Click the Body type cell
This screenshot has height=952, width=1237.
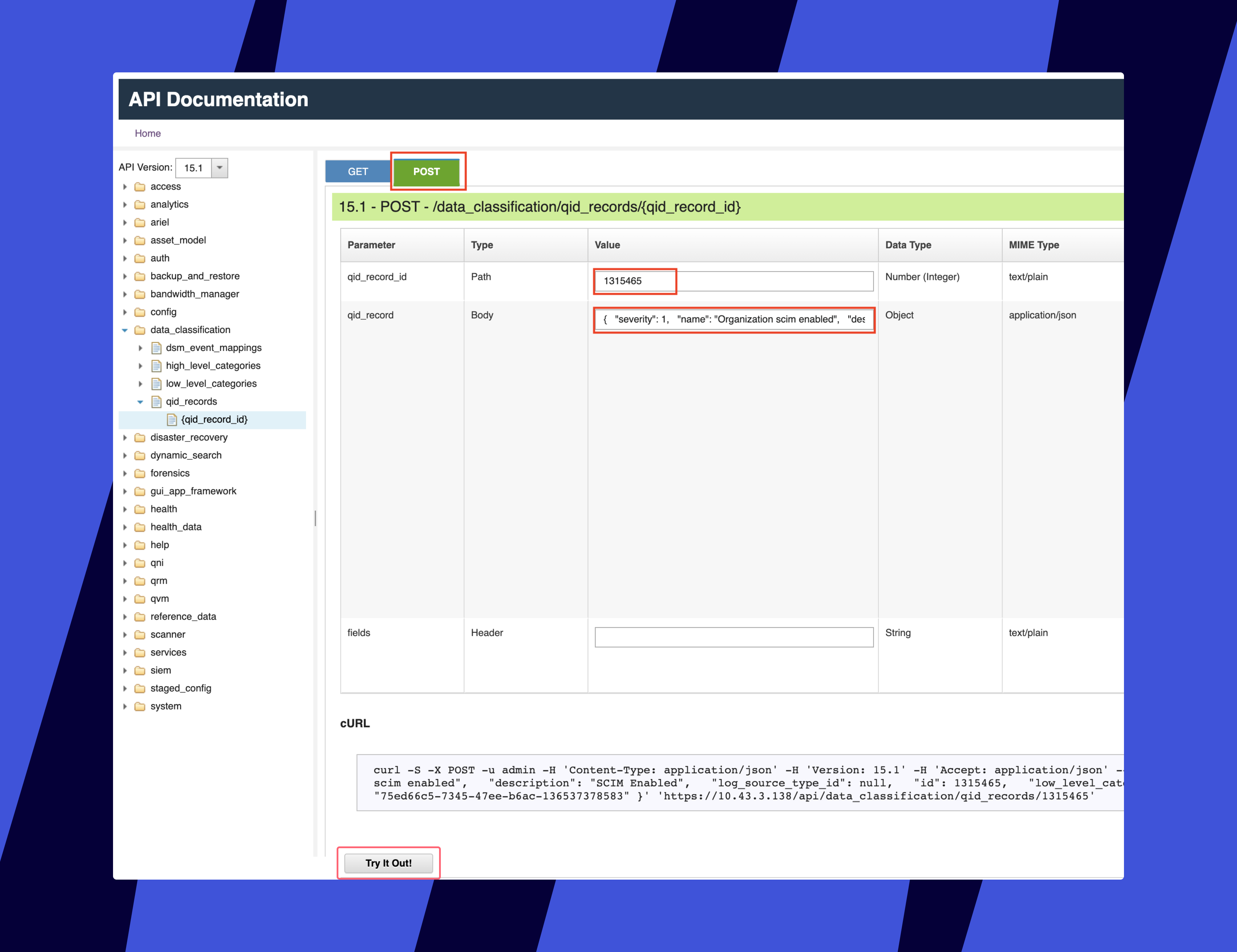[526, 459]
